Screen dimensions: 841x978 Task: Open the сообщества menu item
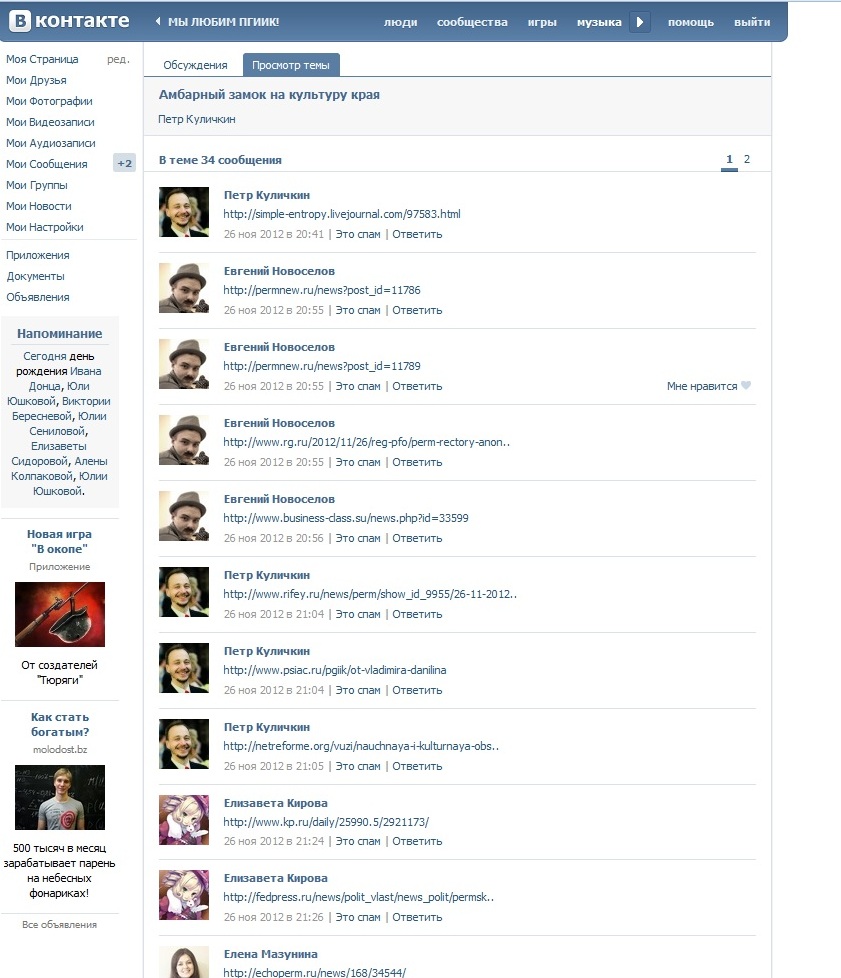pos(472,22)
